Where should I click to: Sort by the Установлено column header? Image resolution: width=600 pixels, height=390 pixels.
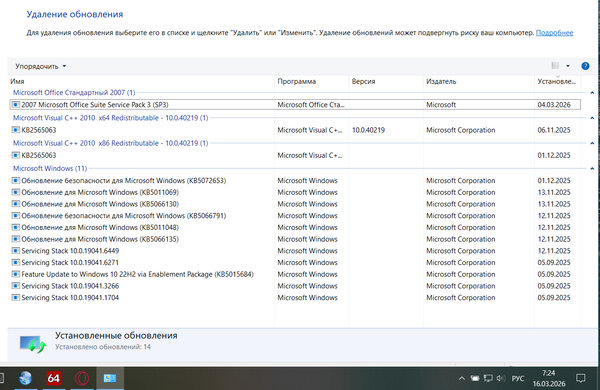[x=557, y=81]
